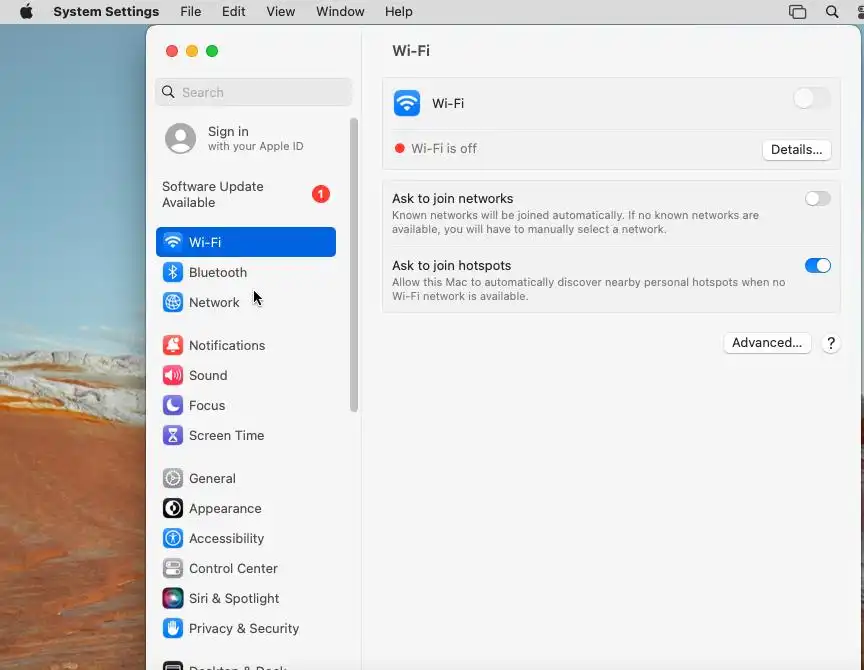Click the green full-screen window button

coord(212,51)
